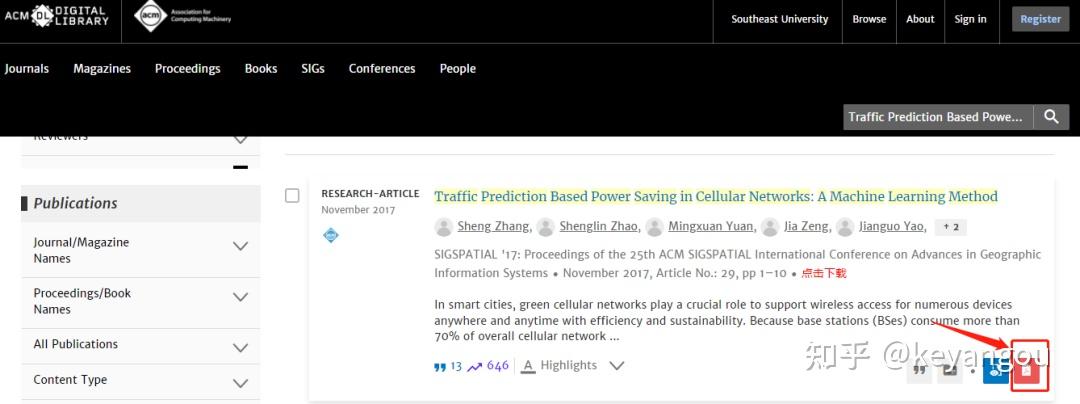The height and width of the screenshot is (404, 1080).
Task: Expand the Content Type filter
Action: click(x=240, y=382)
